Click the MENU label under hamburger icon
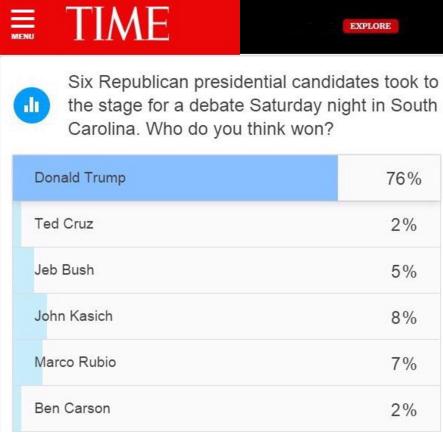This screenshot has width=443, height=433. pos(23,36)
